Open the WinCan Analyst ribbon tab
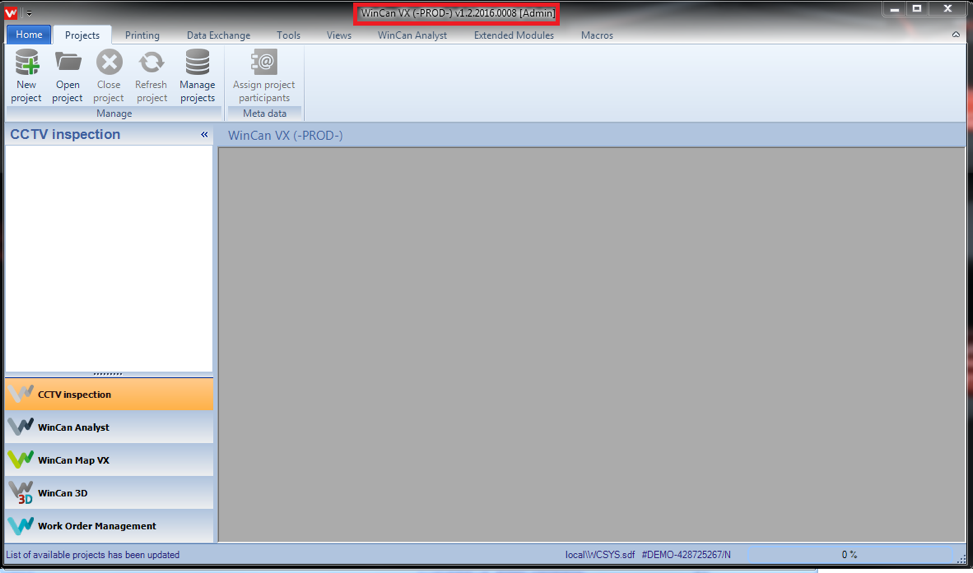The height and width of the screenshot is (573, 973). pos(412,35)
